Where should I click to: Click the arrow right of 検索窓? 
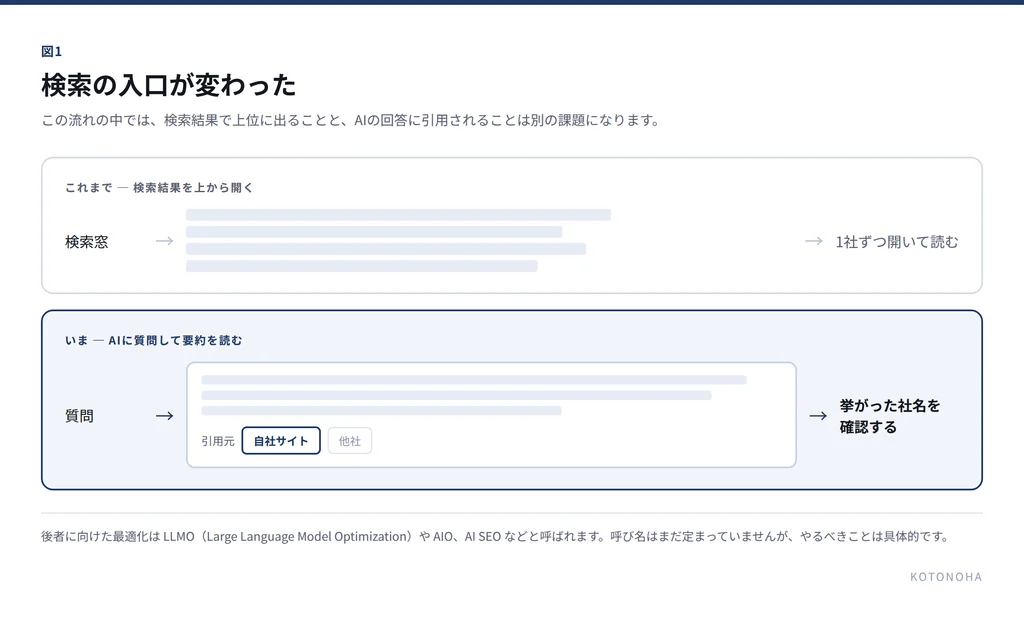(x=165, y=241)
